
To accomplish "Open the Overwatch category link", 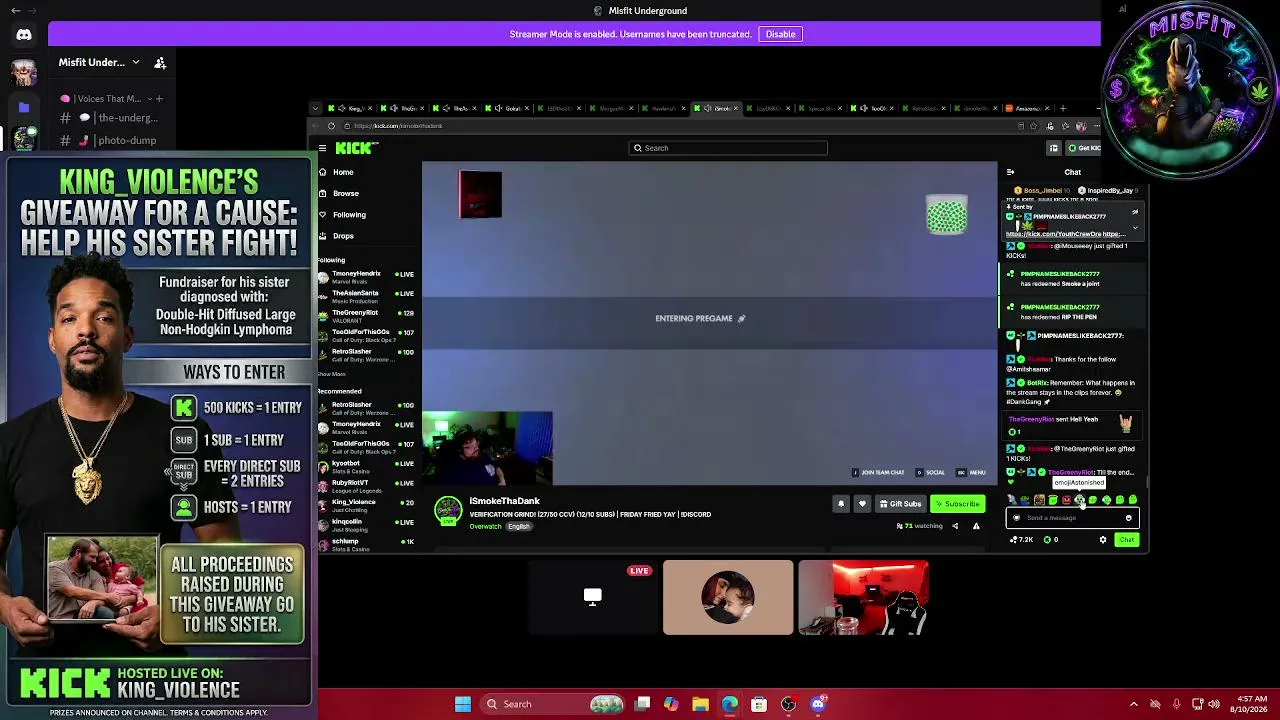I will click(485, 526).
